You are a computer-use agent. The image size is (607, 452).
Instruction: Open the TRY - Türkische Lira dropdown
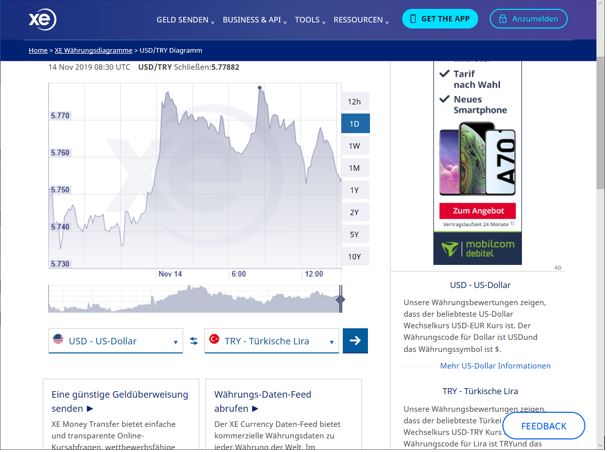(271, 341)
